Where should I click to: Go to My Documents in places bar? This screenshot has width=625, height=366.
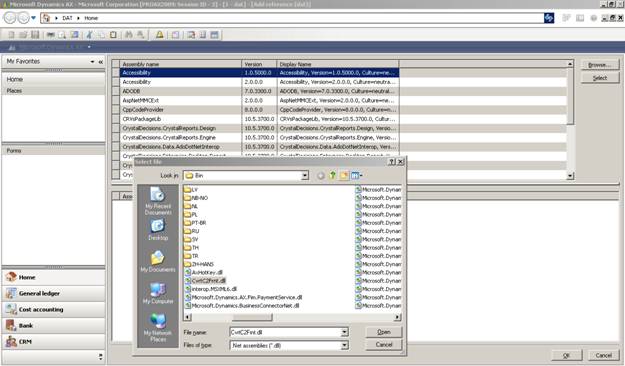tap(158, 262)
